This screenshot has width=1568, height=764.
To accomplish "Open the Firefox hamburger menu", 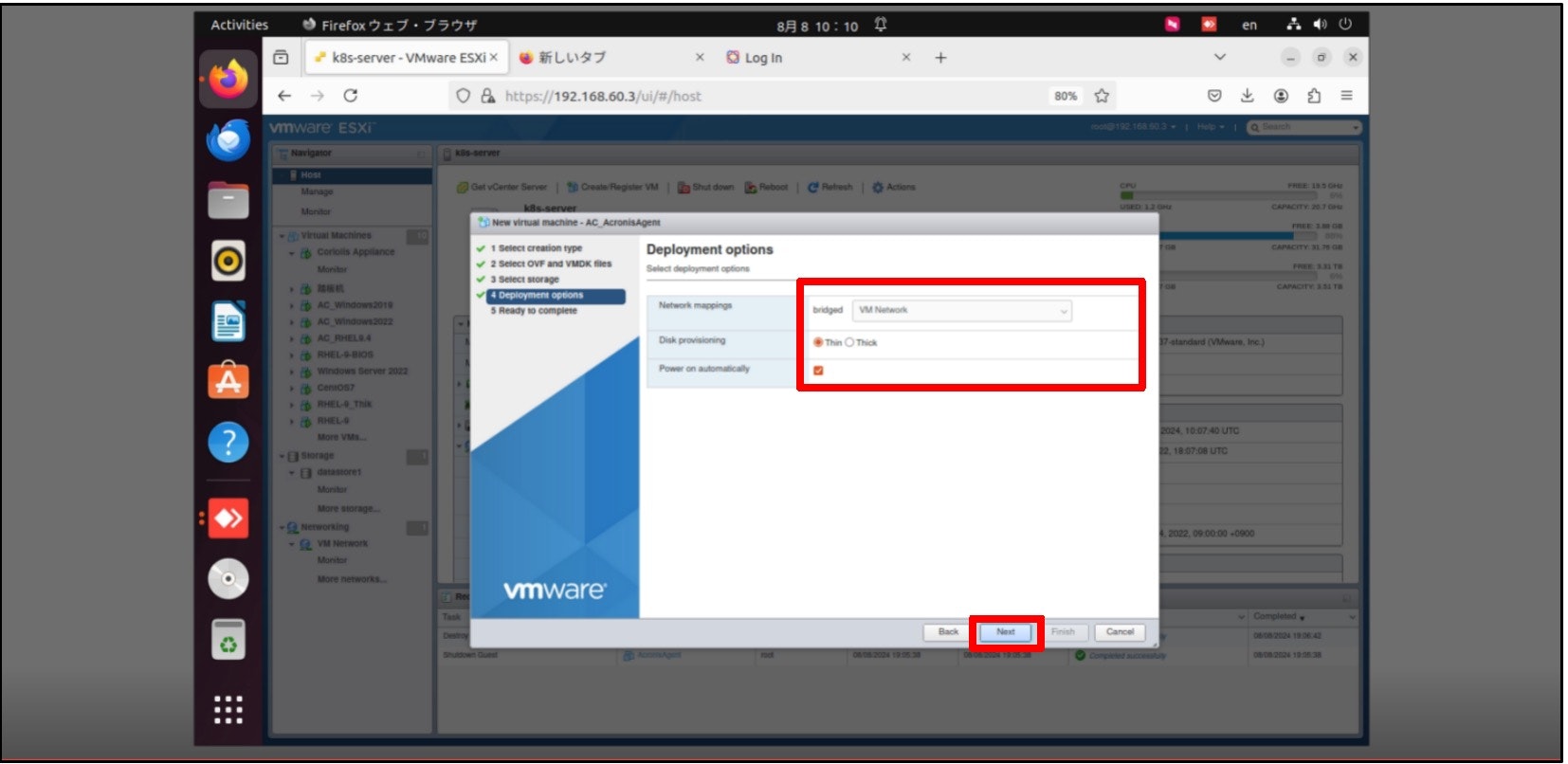I will pos(1346,96).
